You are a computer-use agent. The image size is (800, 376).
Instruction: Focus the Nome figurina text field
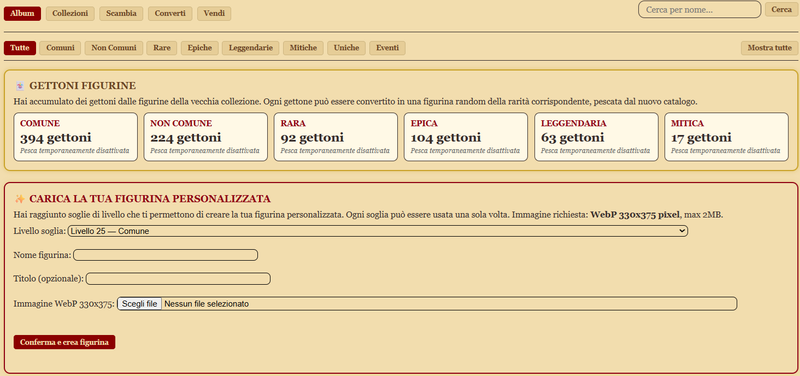(x=166, y=255)
